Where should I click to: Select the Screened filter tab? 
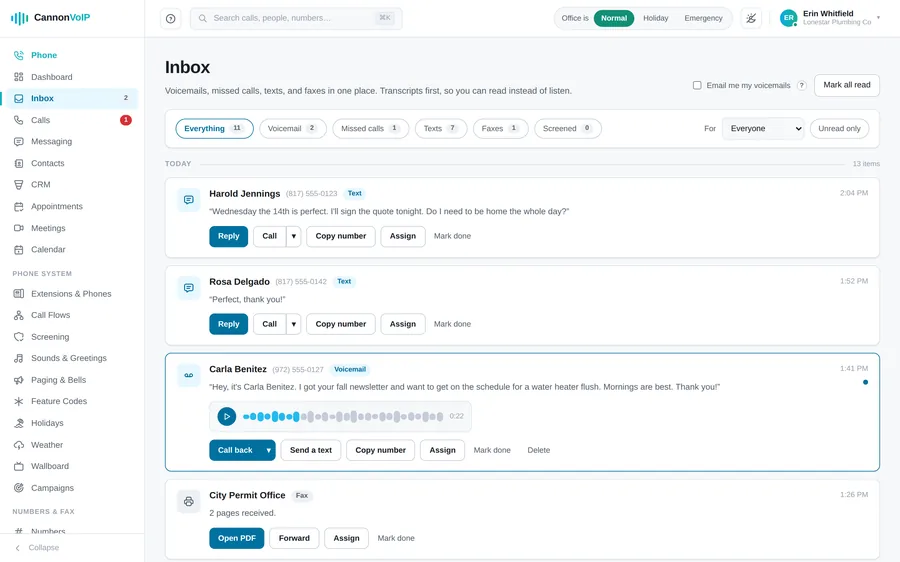568,129
